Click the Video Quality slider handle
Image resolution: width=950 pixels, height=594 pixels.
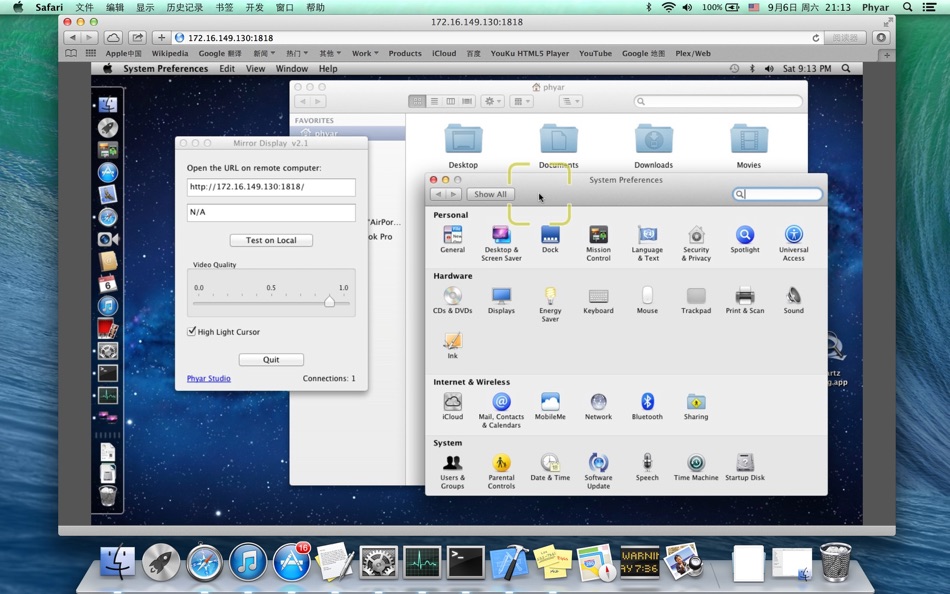(329, 301)
